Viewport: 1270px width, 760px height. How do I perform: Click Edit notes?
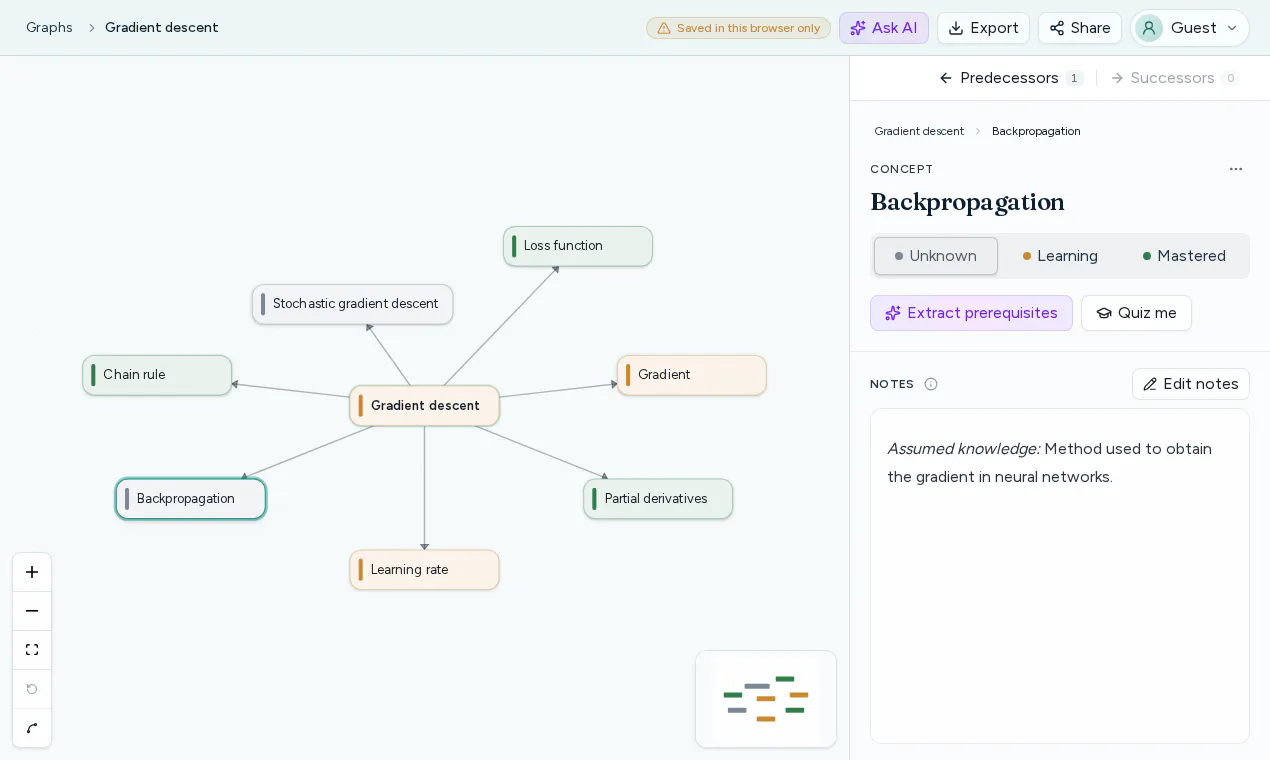(x=1190, y=384)
